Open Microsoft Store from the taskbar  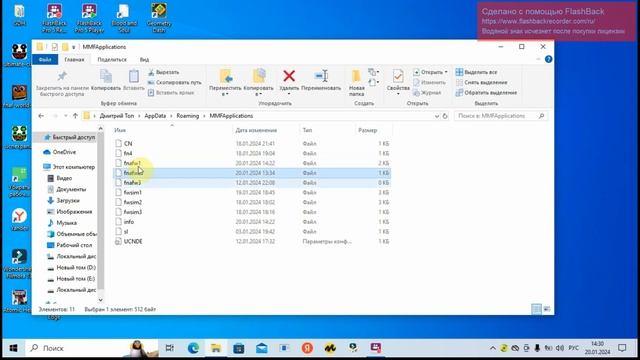click(x=239, y=348)
